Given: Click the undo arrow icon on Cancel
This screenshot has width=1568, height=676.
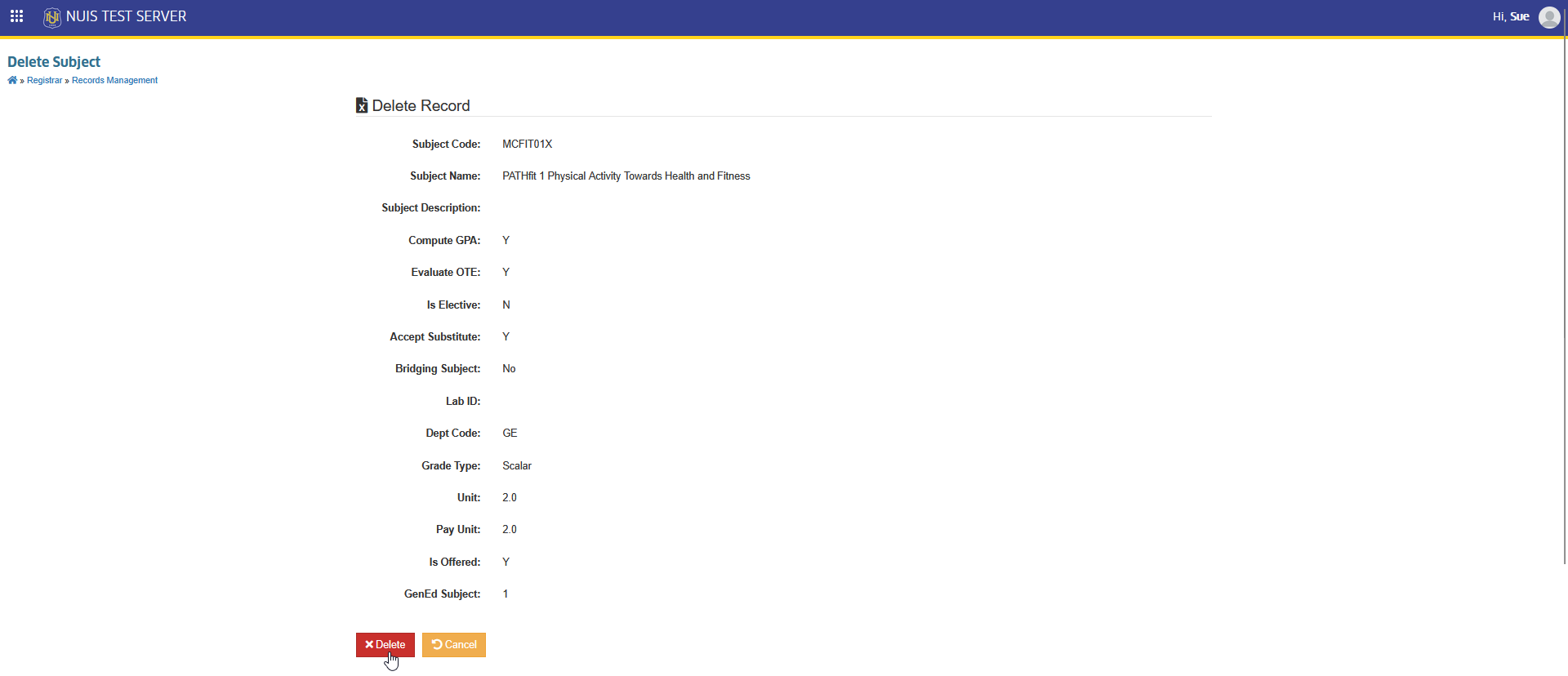Looking at the screenshot, I should 437,645.
